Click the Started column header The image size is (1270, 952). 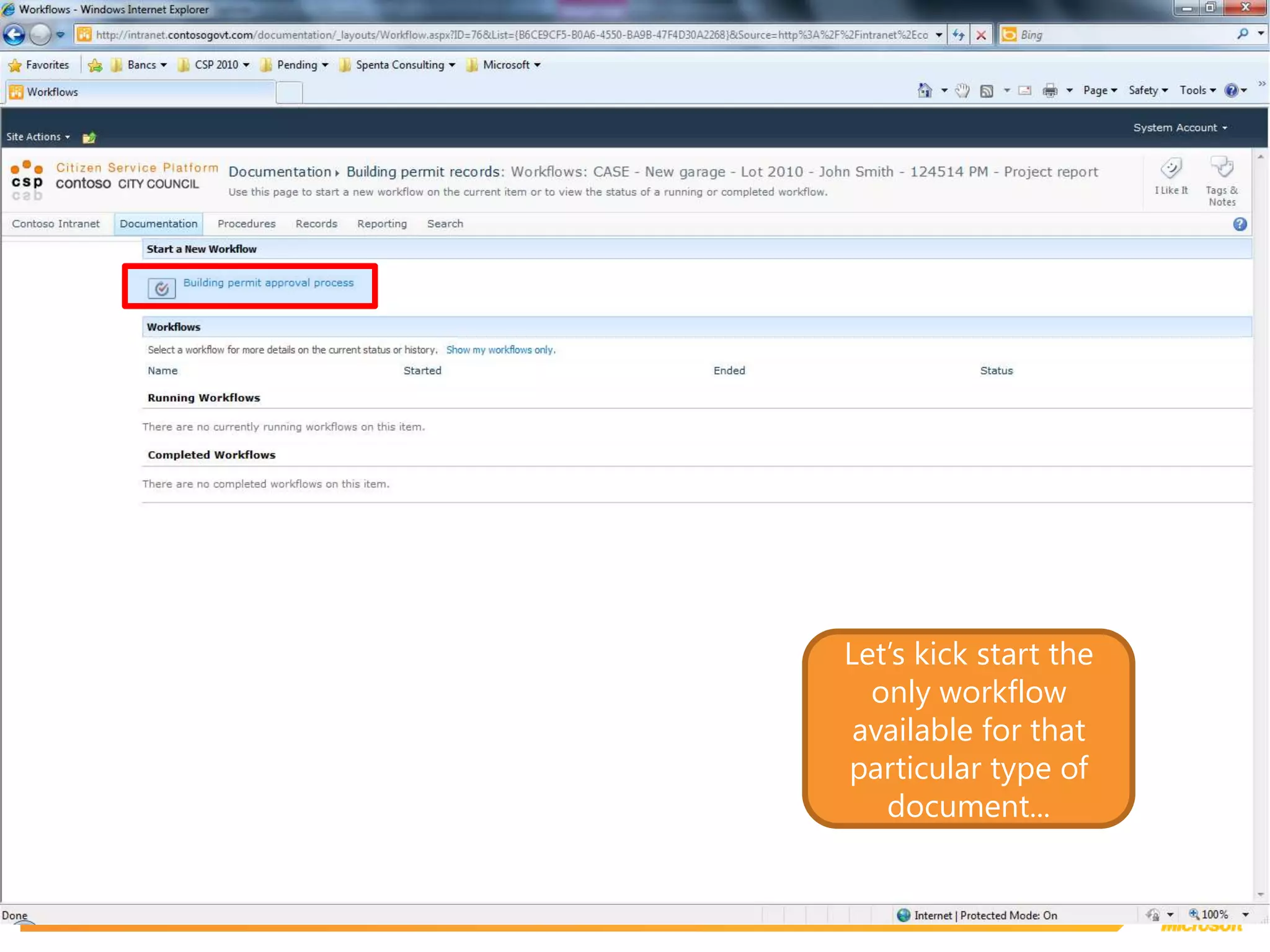point(422,371)
